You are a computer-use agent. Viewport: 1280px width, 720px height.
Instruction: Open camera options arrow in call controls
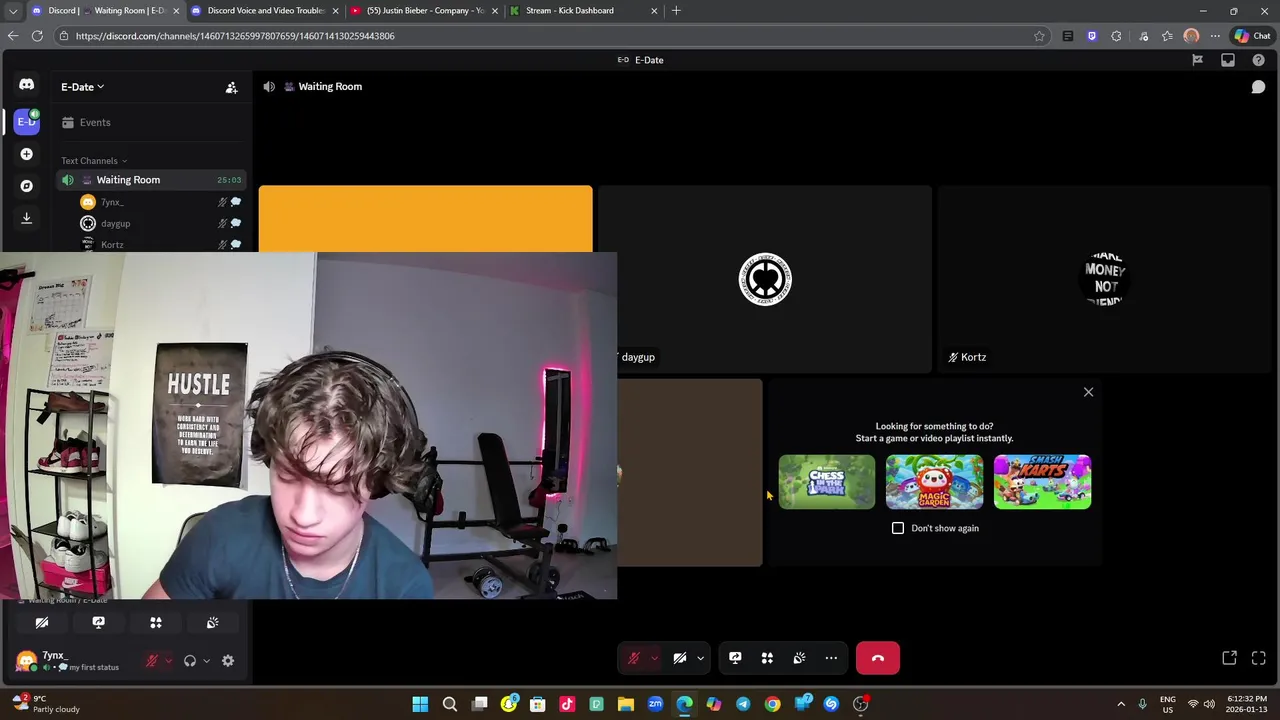[x=700, y=658]
